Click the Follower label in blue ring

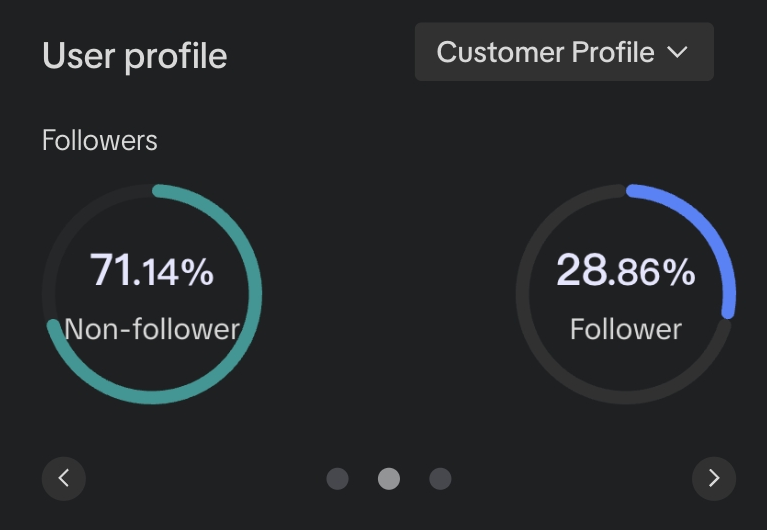click(x=626, y=329)
